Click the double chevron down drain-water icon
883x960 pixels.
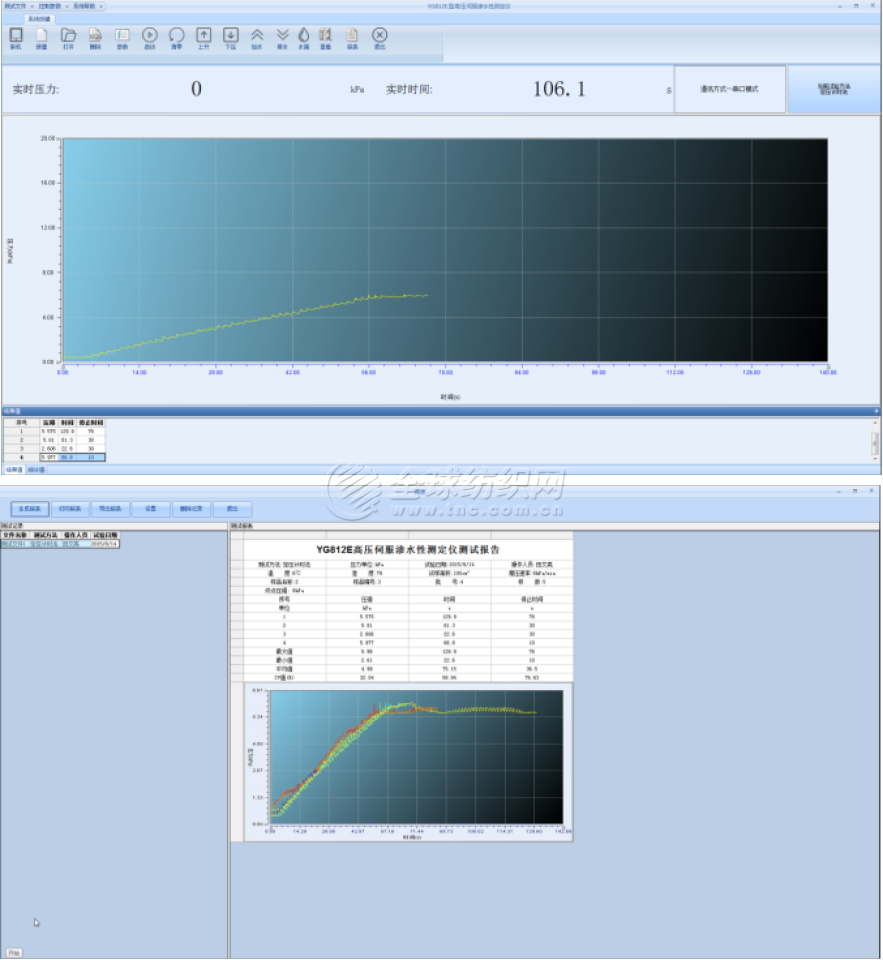pos(282,38)
